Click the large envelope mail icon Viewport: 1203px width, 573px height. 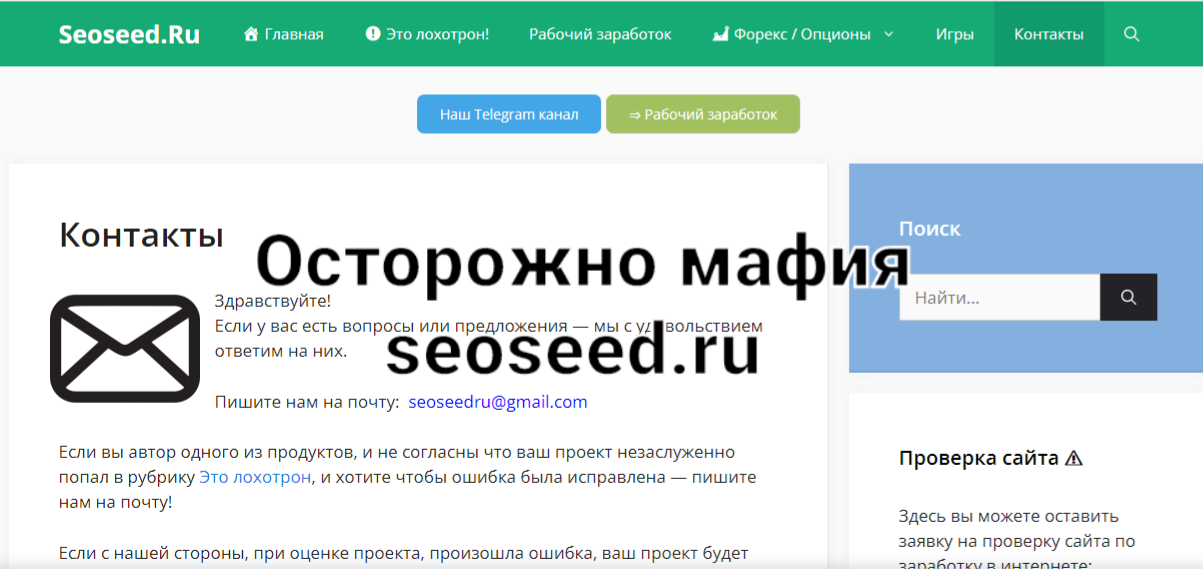(x=125, y=348)
